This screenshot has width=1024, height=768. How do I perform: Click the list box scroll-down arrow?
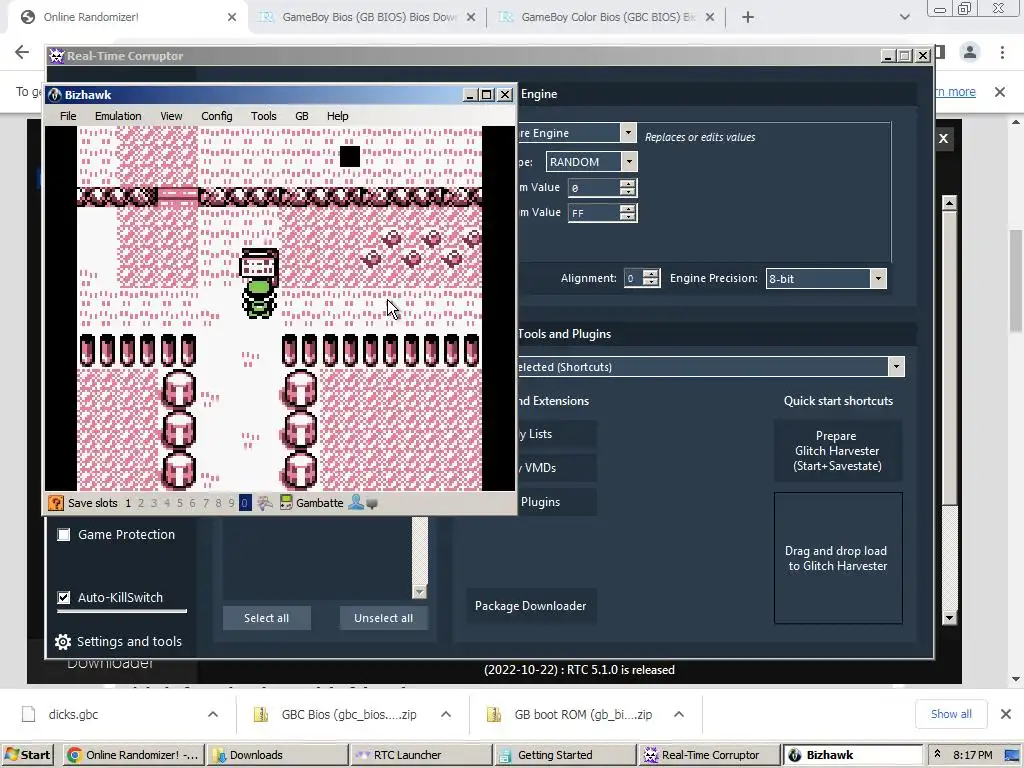(419, 592)
